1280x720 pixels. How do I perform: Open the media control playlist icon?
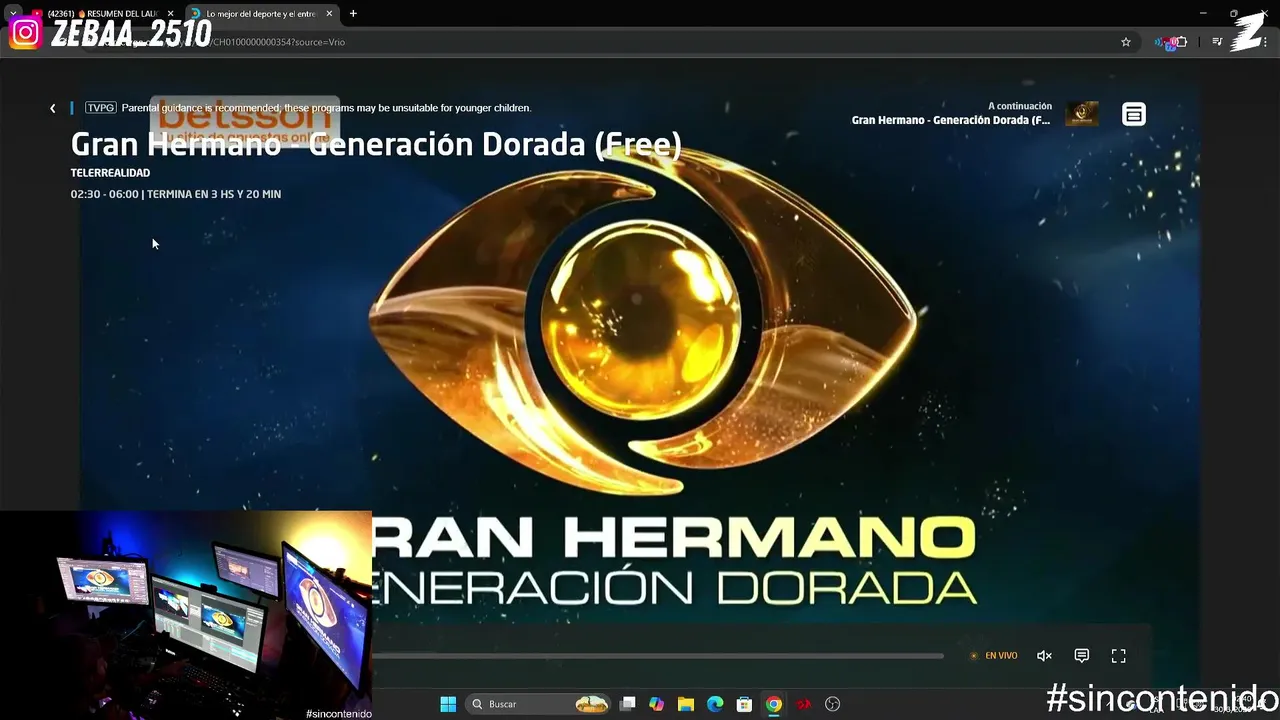point(1217,42)
